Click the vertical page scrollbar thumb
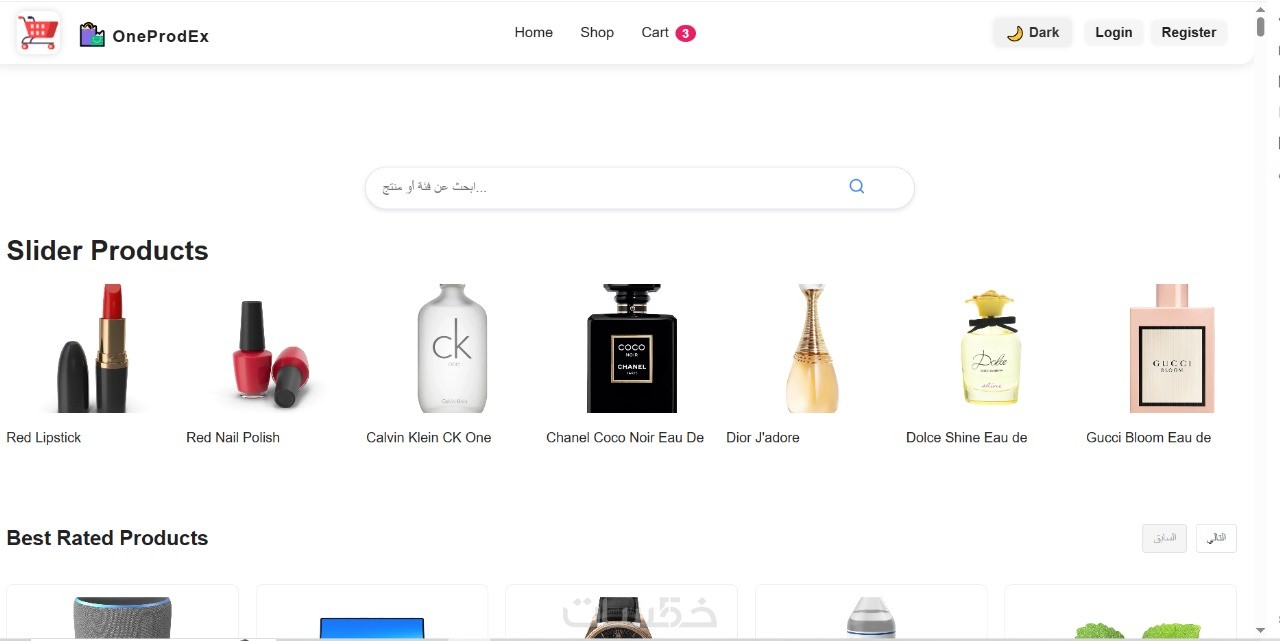1280x641 pixels. point(1261,26)
